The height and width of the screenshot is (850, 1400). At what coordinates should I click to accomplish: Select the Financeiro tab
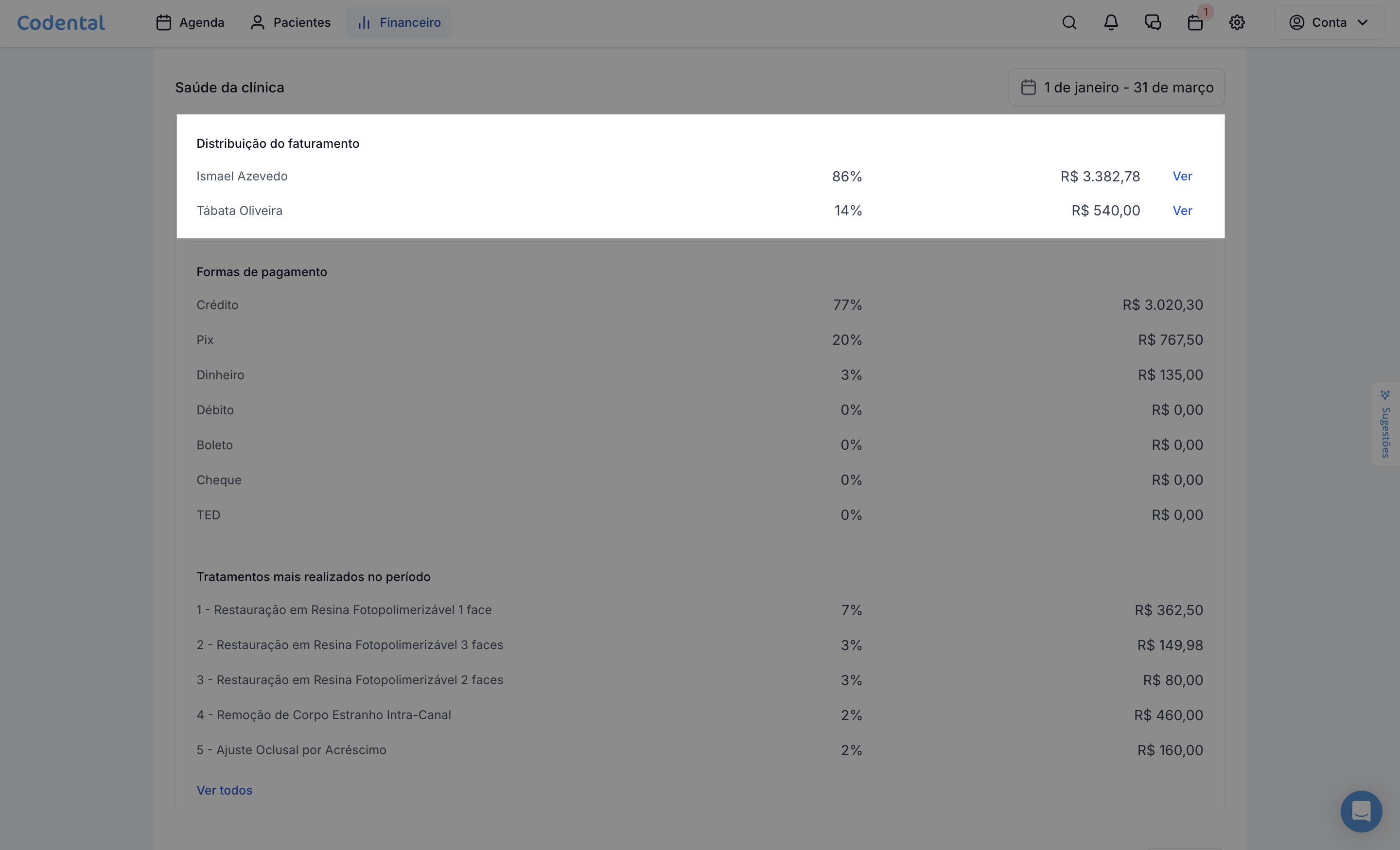(398, 22)
